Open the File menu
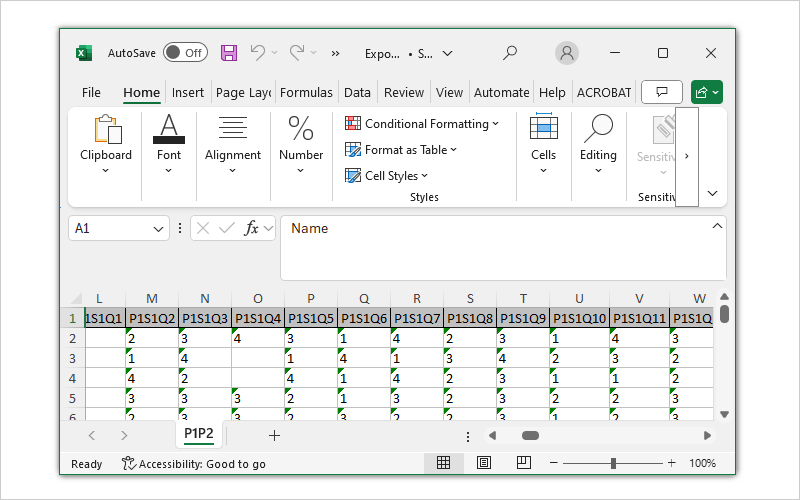 (x=91, y=92)
